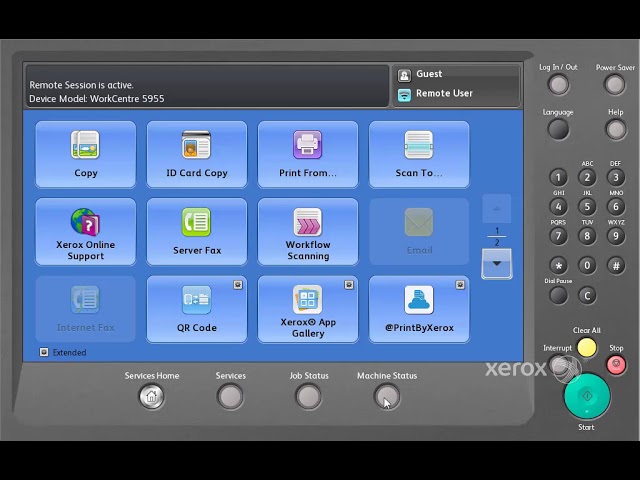640x480 pixels.
Task: Activate the Power Saver button
Action: point(615,85)
